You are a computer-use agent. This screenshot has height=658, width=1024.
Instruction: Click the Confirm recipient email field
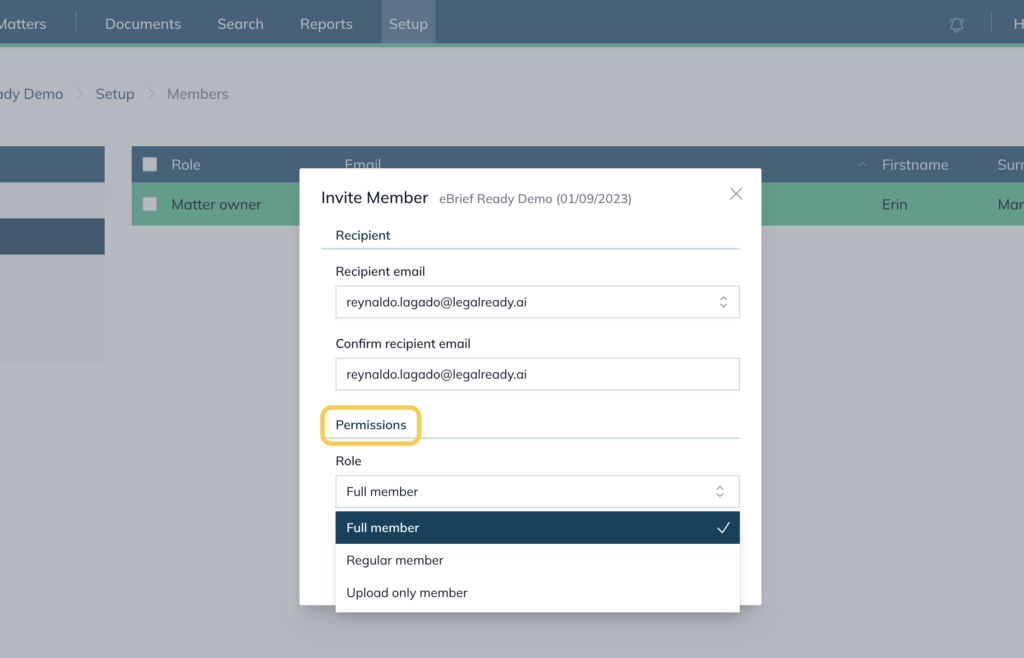[537, 374]
